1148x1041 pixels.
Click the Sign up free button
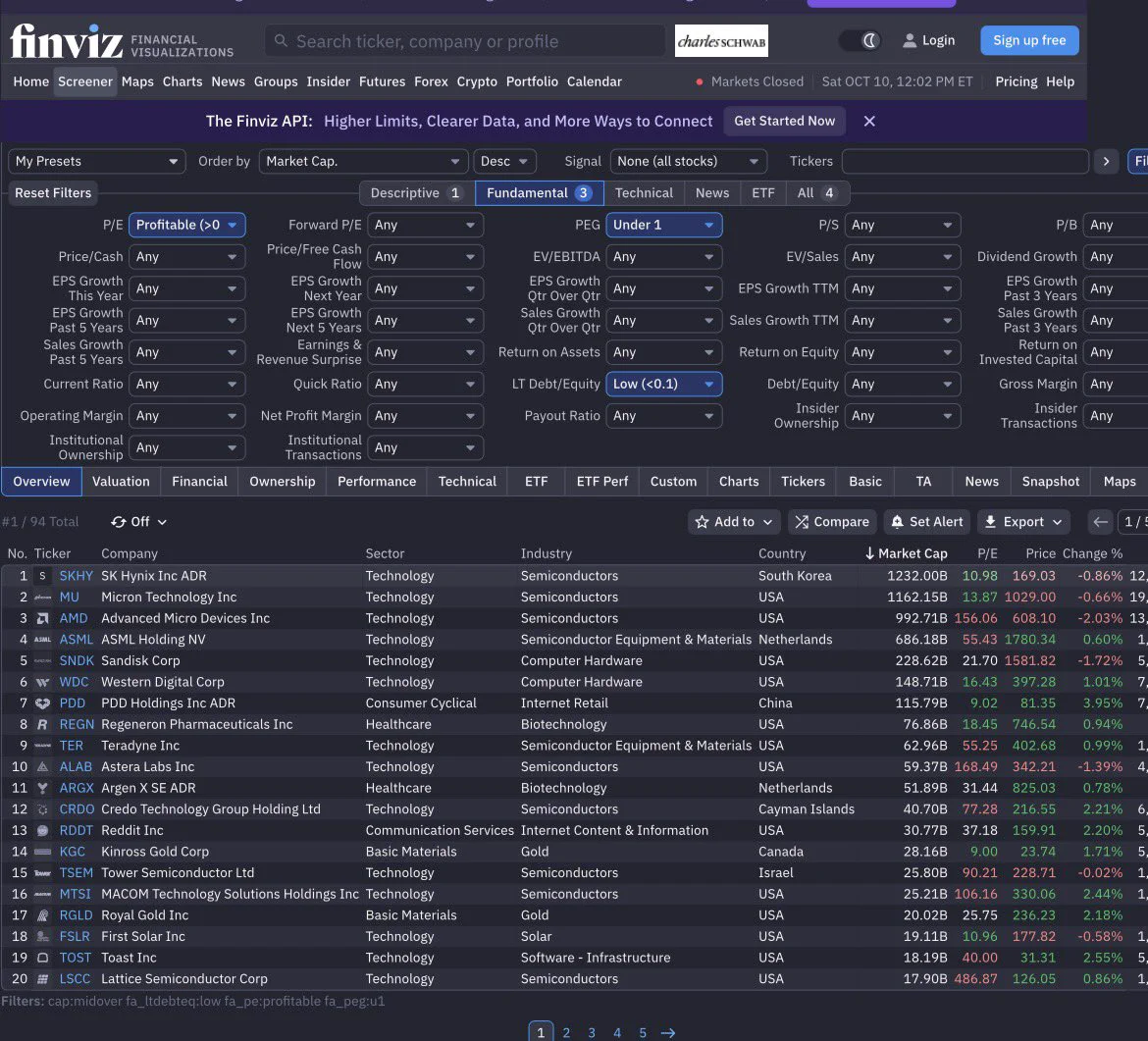1029,40
